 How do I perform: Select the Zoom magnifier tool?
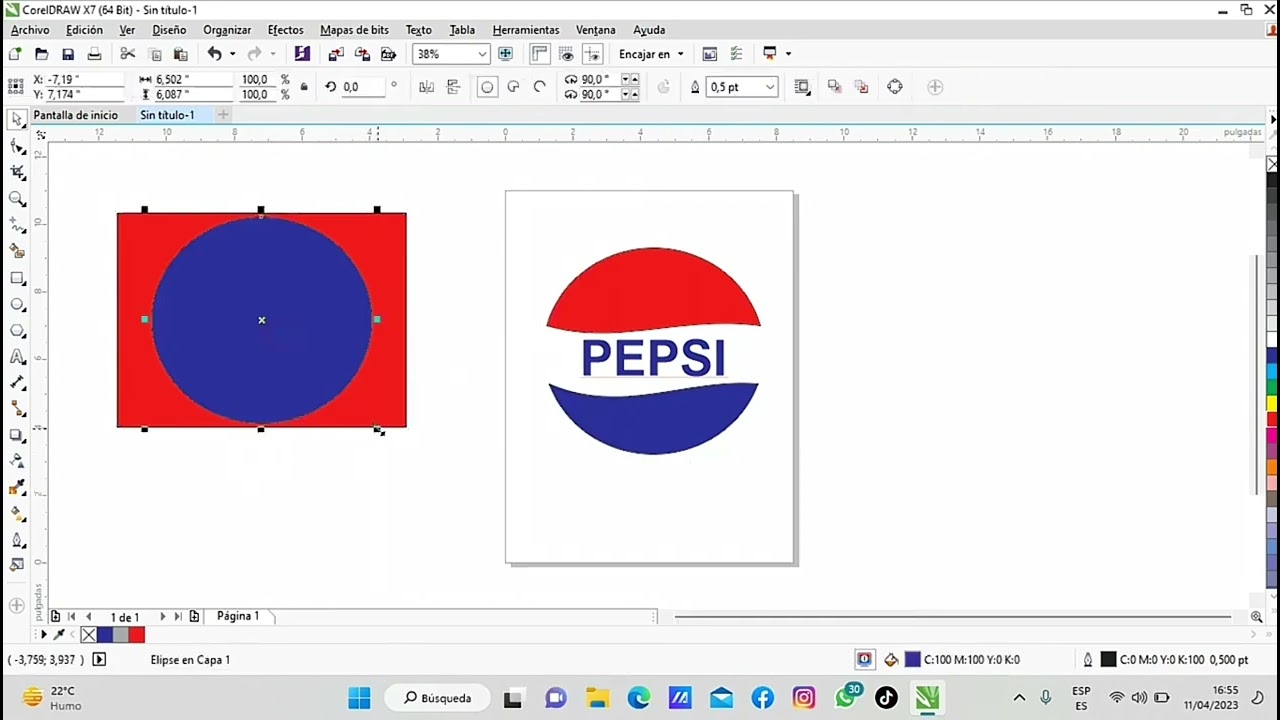click(x=17, y=199)
